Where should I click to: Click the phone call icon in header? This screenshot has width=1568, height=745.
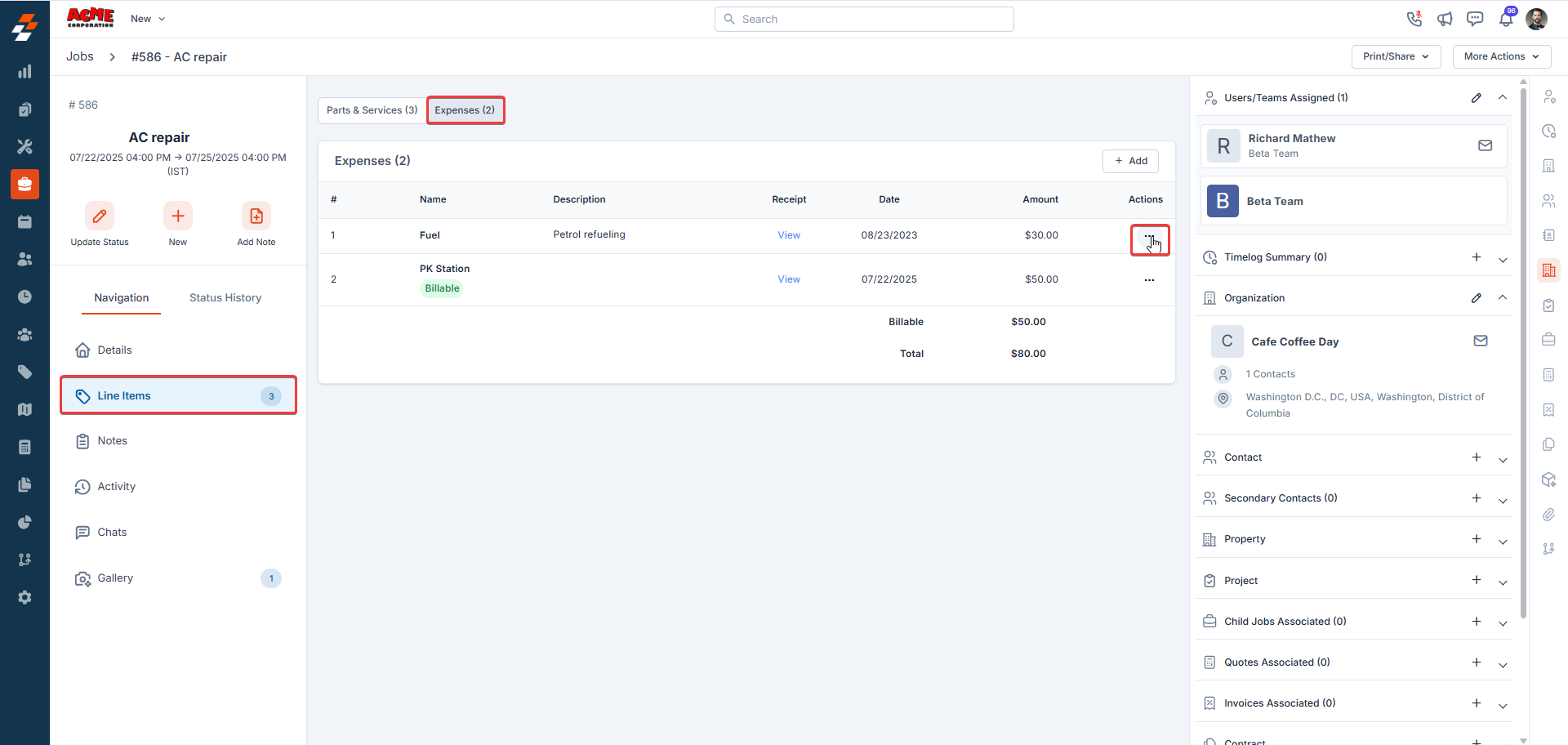(1414, 19)
